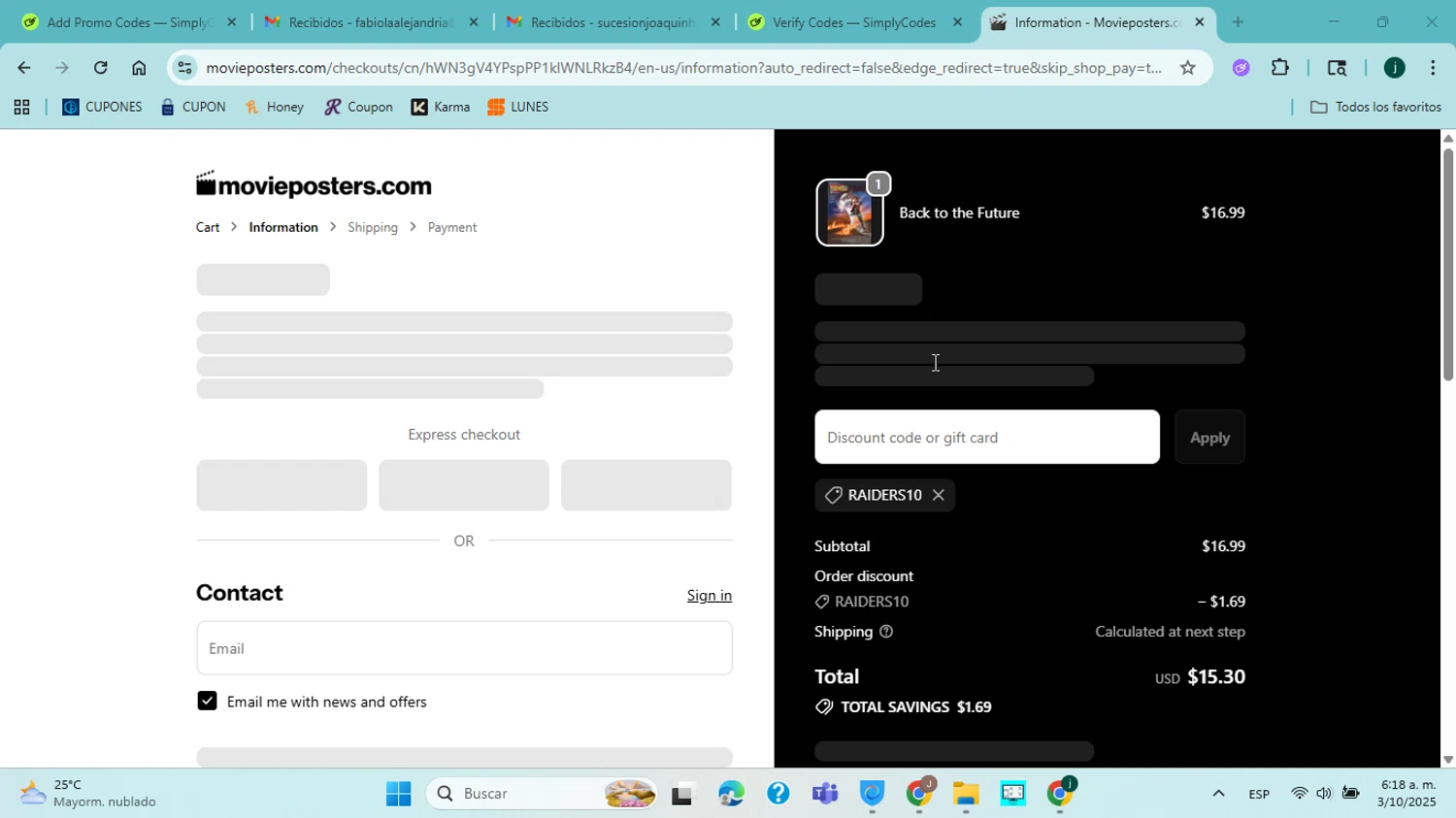Open the task view icon on taskbar

point(683,795)
